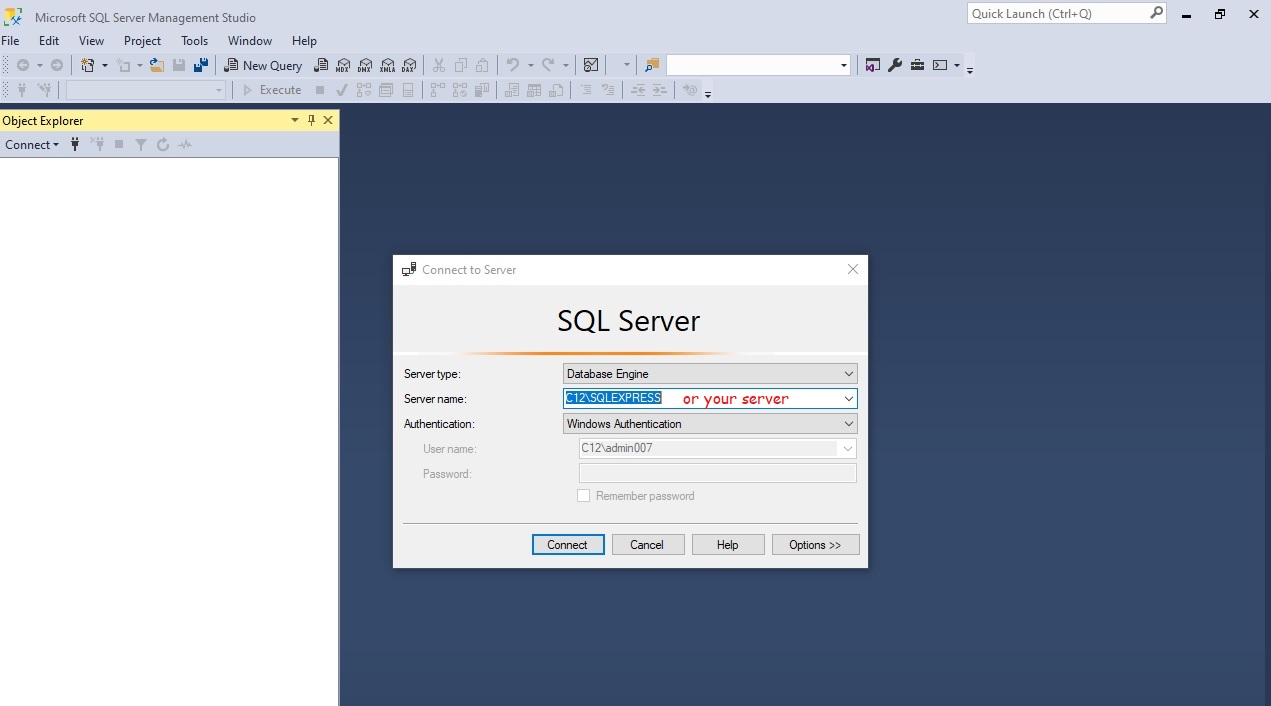The height and width of the screenshot is (706, 1271).
Task: Open a new project from the toolbar
Action: 88,65
